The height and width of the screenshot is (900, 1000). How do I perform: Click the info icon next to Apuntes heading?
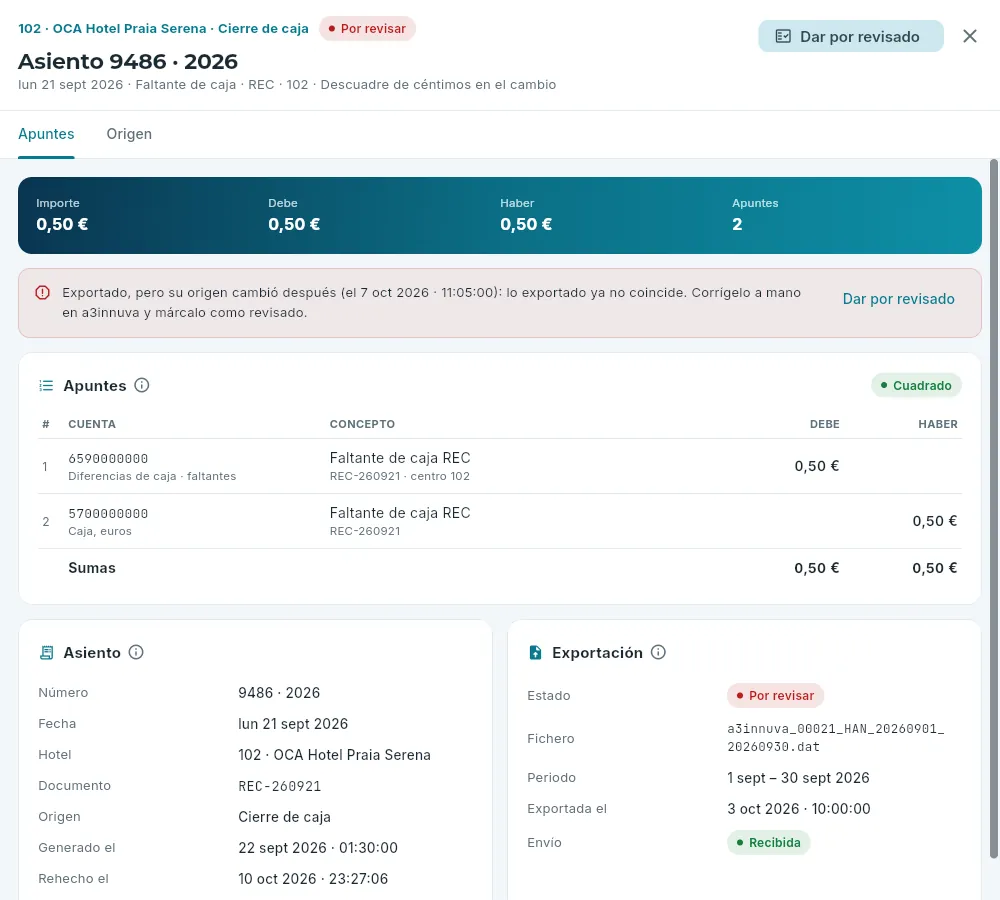(142, 385)
